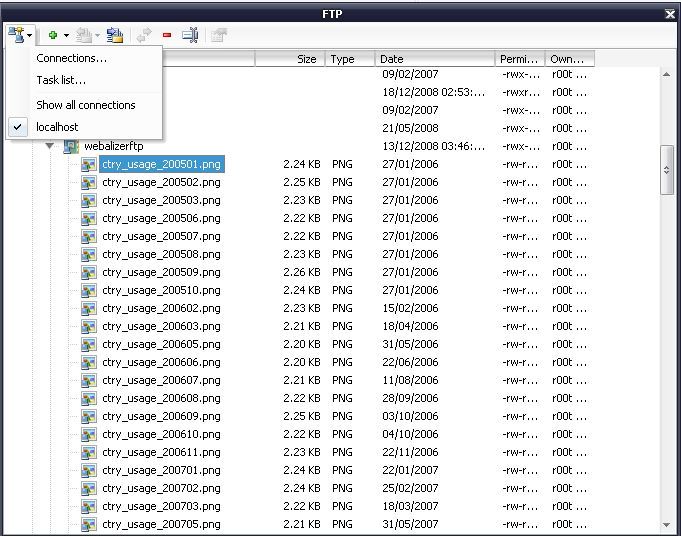Image resolution: width=681 pixels, height=536 pixels.
Task: Sort by the Permi... column header
Action: (x=519, y=59)
